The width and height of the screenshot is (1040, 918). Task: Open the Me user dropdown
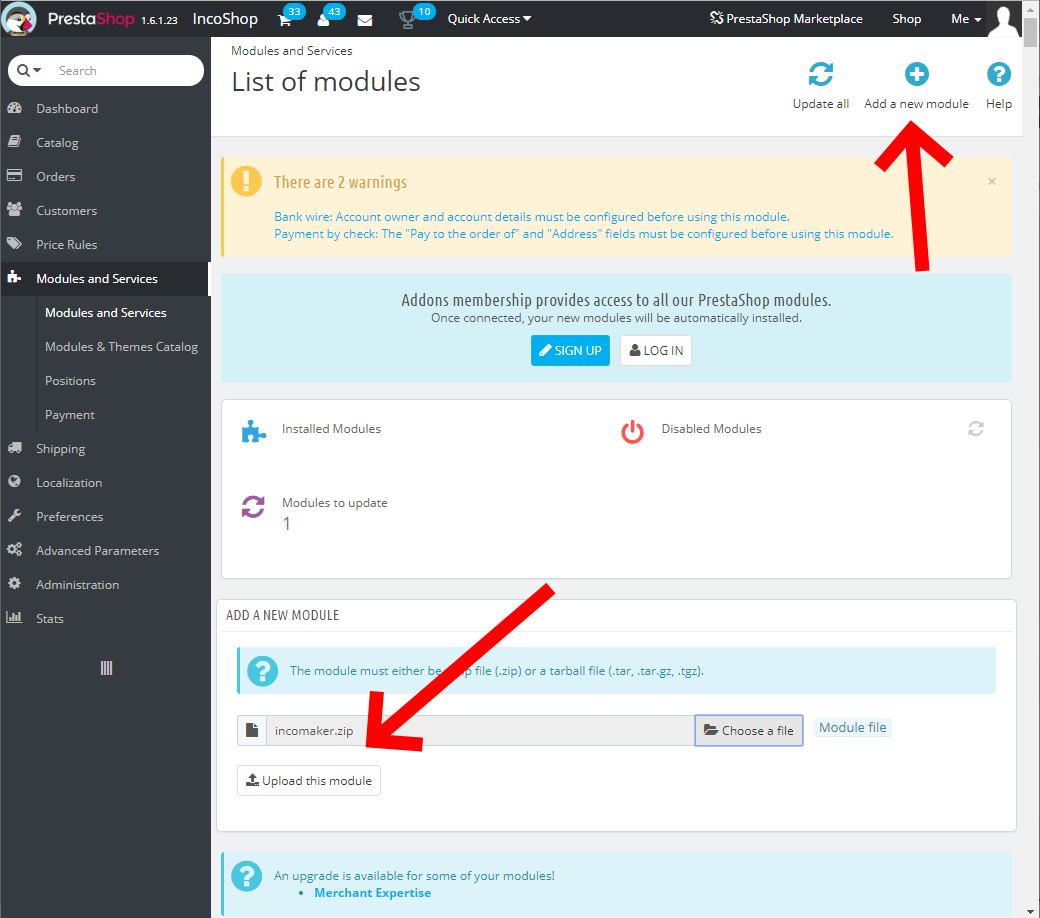click(x=965, y=19)
